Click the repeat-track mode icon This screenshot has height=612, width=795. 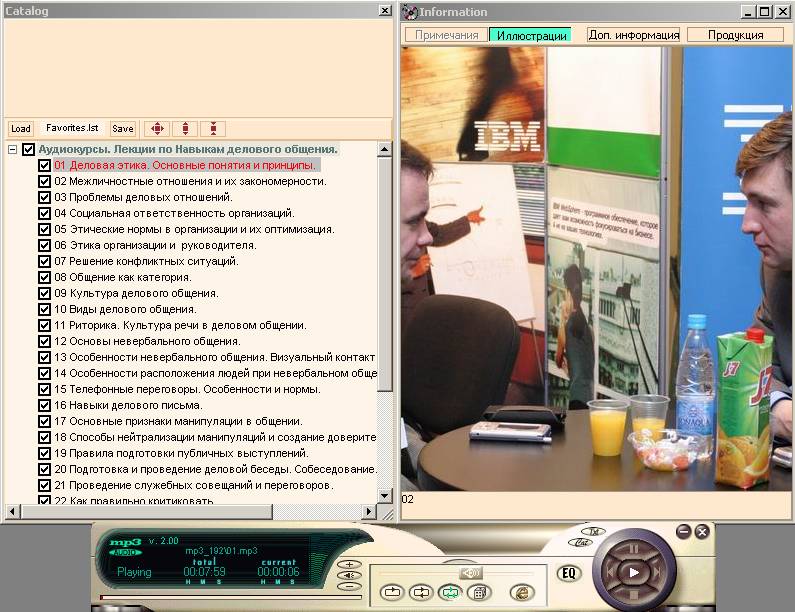coord(421,592)
